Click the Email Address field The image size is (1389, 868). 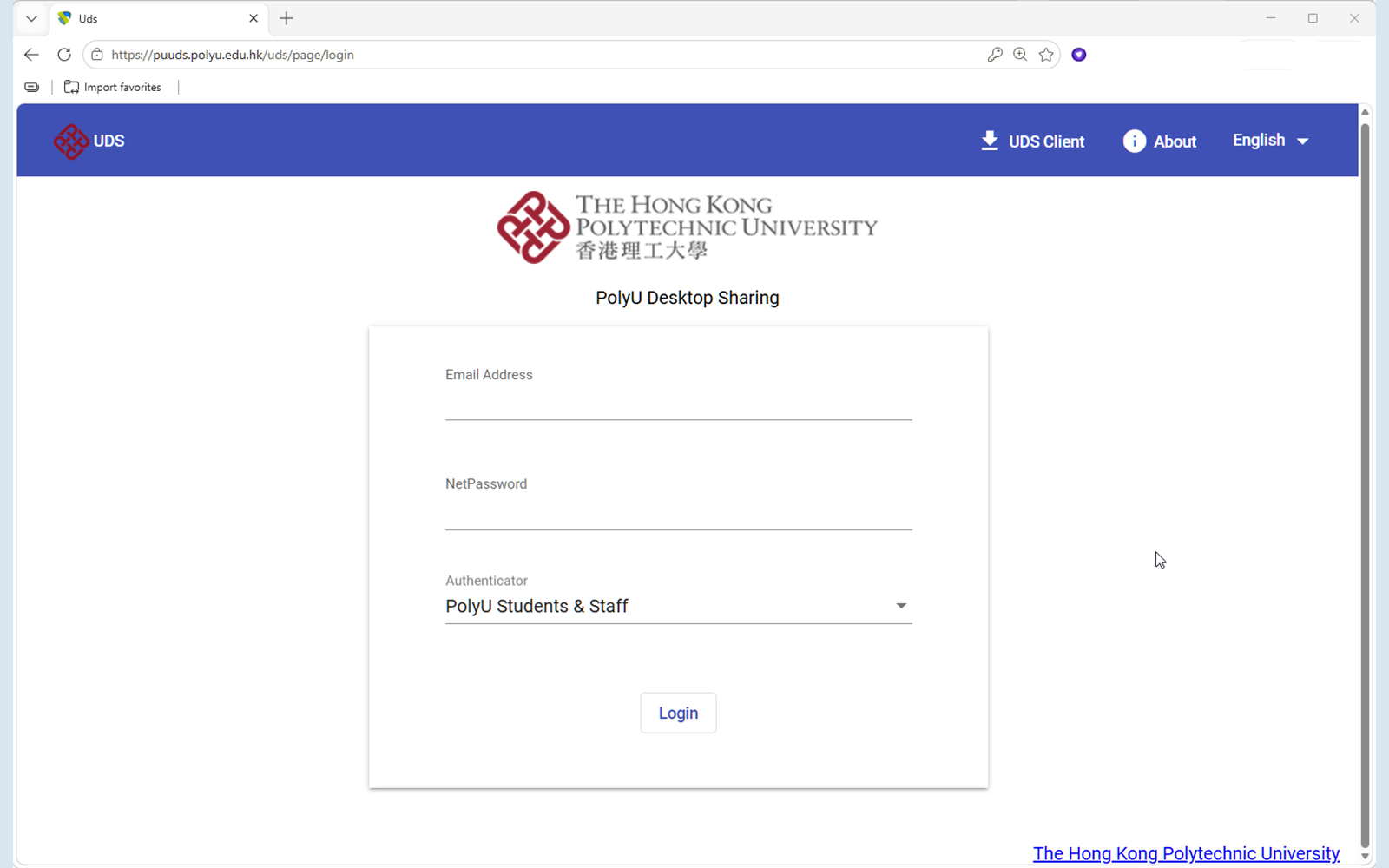[678, 404]
